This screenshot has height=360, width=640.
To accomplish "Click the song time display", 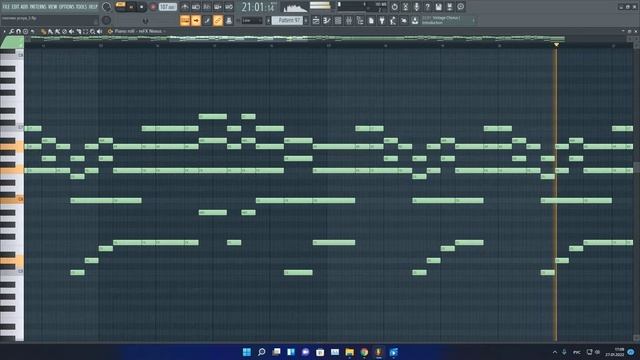I will (x=258, y=7).
